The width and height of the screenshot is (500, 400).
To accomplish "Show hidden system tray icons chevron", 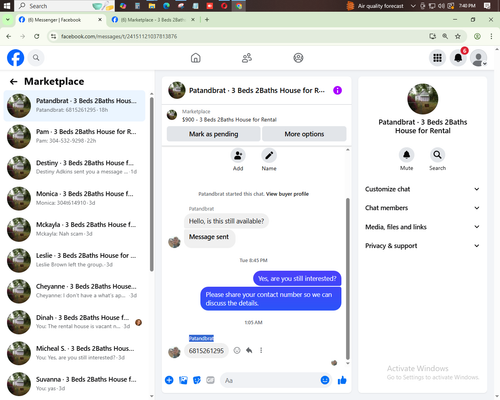I will 413,6.
